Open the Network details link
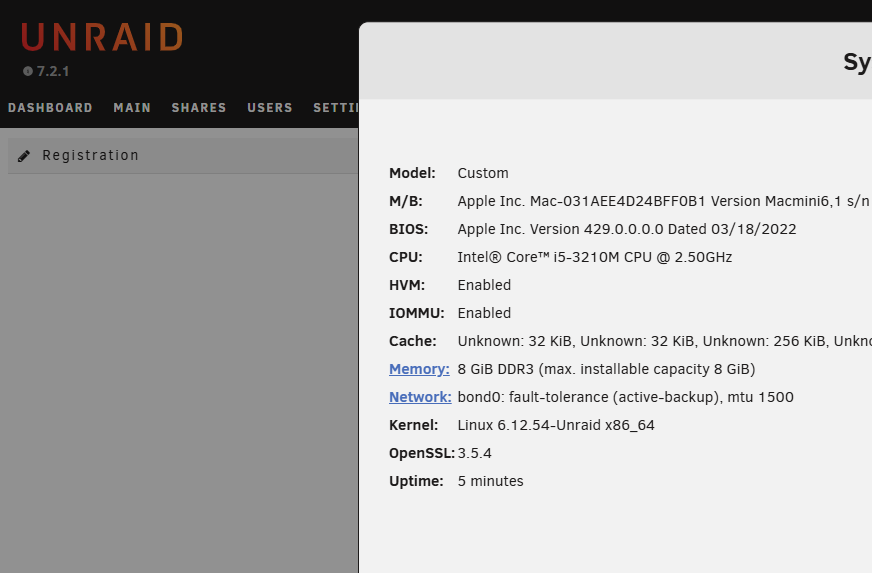The width and height of the screenshot is (872, 573). (x=420, y=397)
